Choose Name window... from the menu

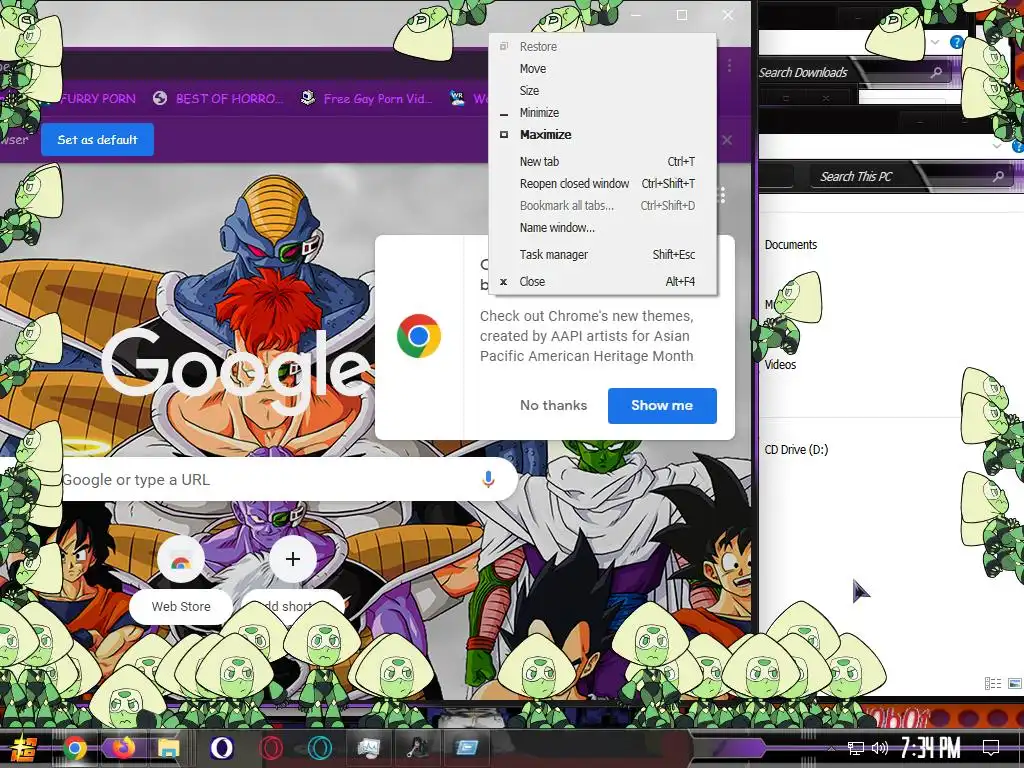pyautogui.click(x=601, y=227)
